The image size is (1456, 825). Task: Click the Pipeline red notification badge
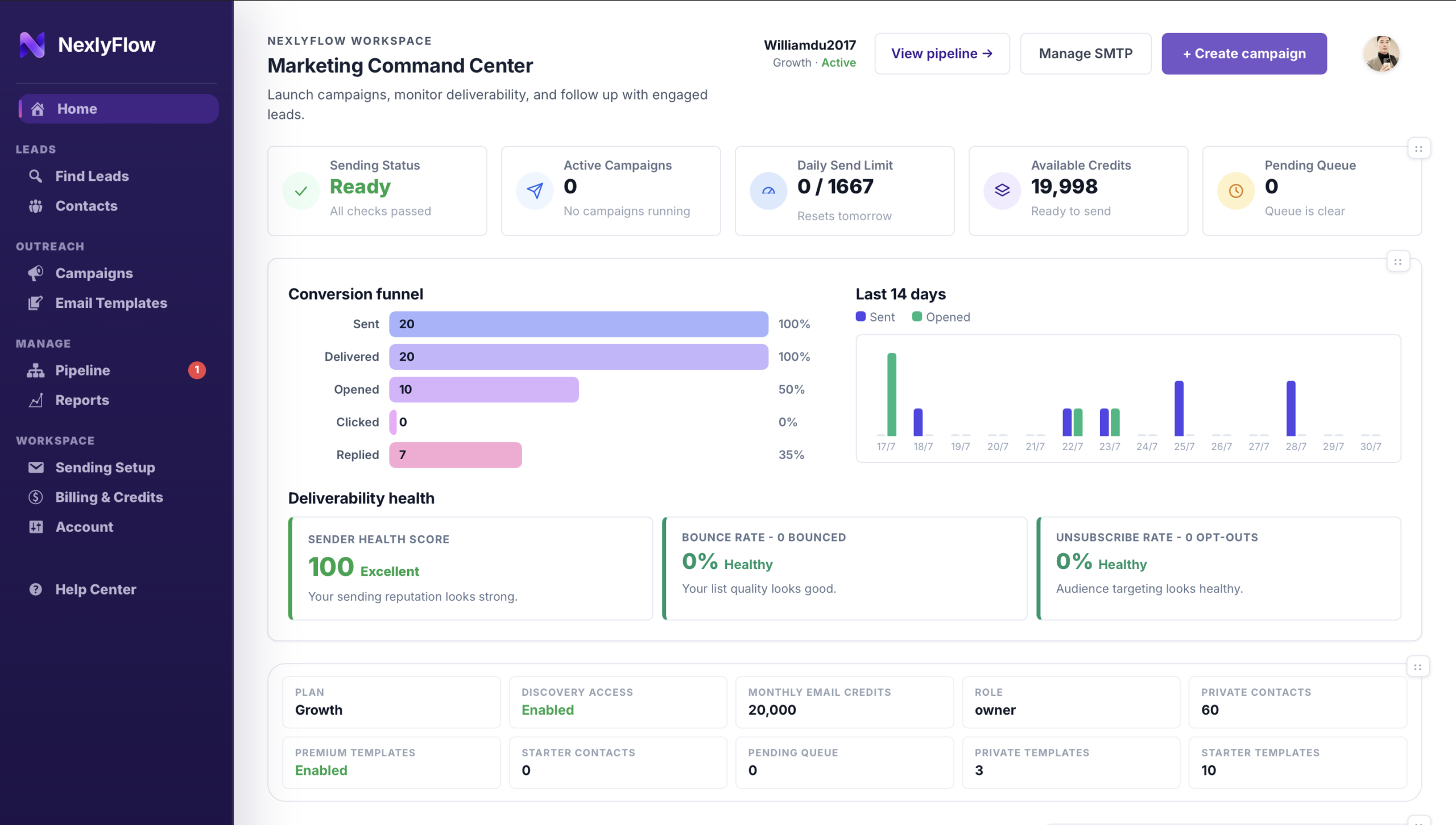tap(197, 370)
